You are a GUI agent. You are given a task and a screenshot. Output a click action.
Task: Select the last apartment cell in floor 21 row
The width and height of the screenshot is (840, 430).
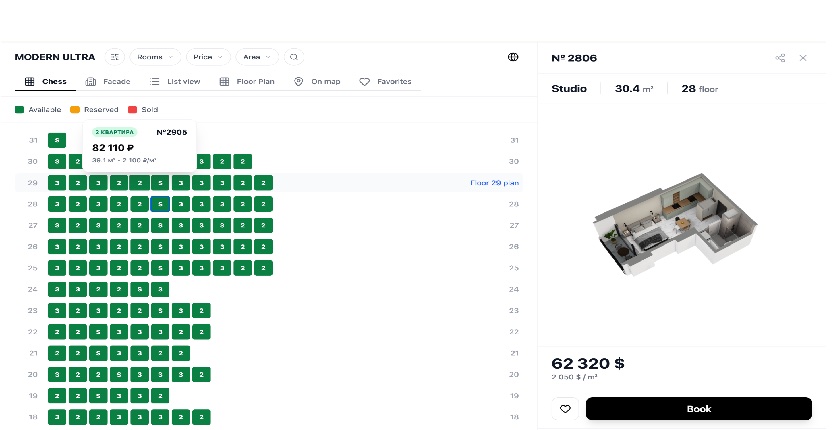(x=181, y=353)
